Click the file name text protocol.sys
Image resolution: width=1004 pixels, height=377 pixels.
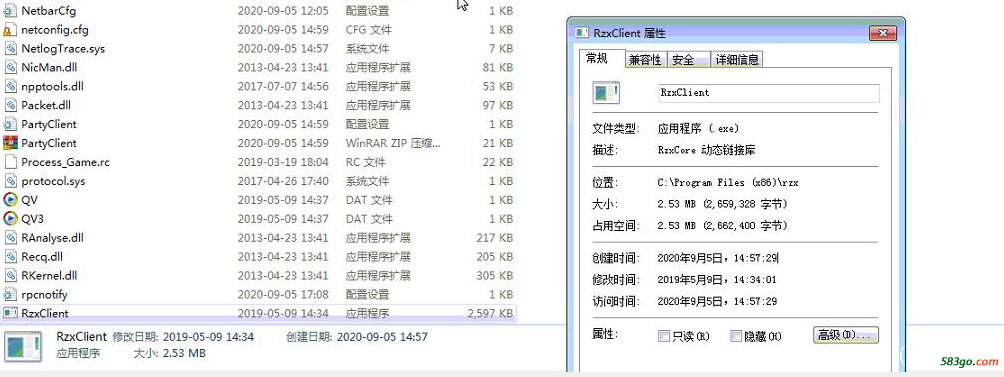pyautogui.click(x=53, y=181)
